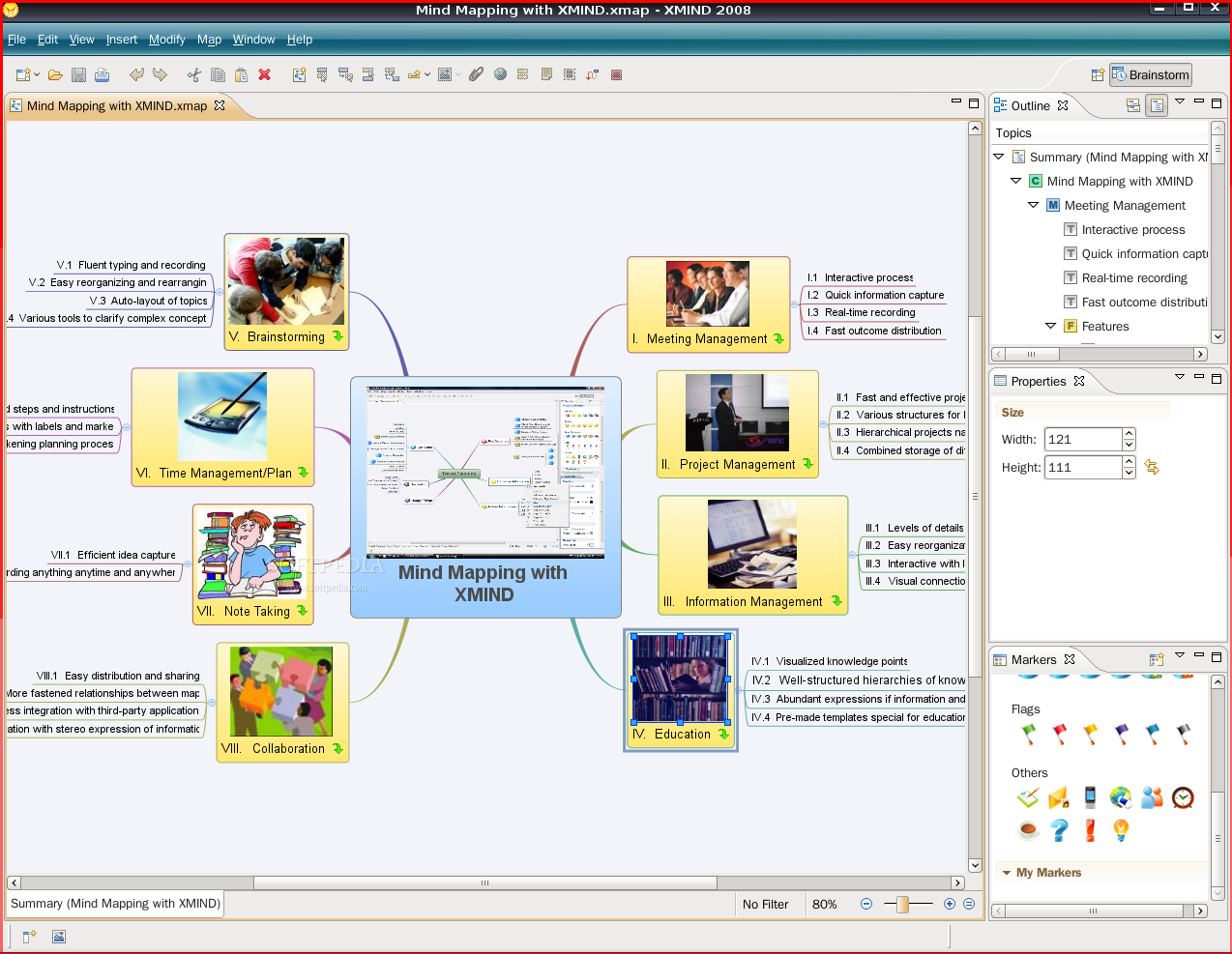Open the Modify menu
Image resolution: width=1232 pixels, height=954 pixels.
pos(166,40)
